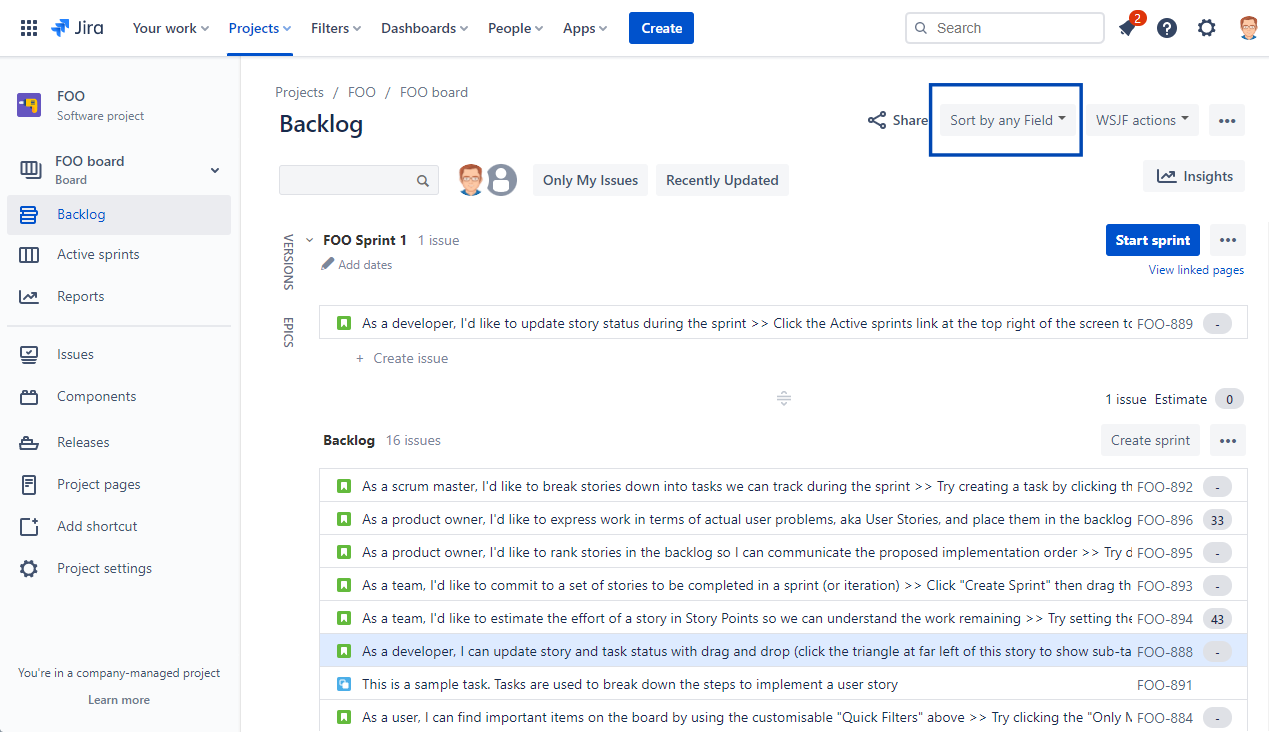Click Projects in the breadcrumb
Viewport: 1269px width, 732px height.
tap(300, 92)
